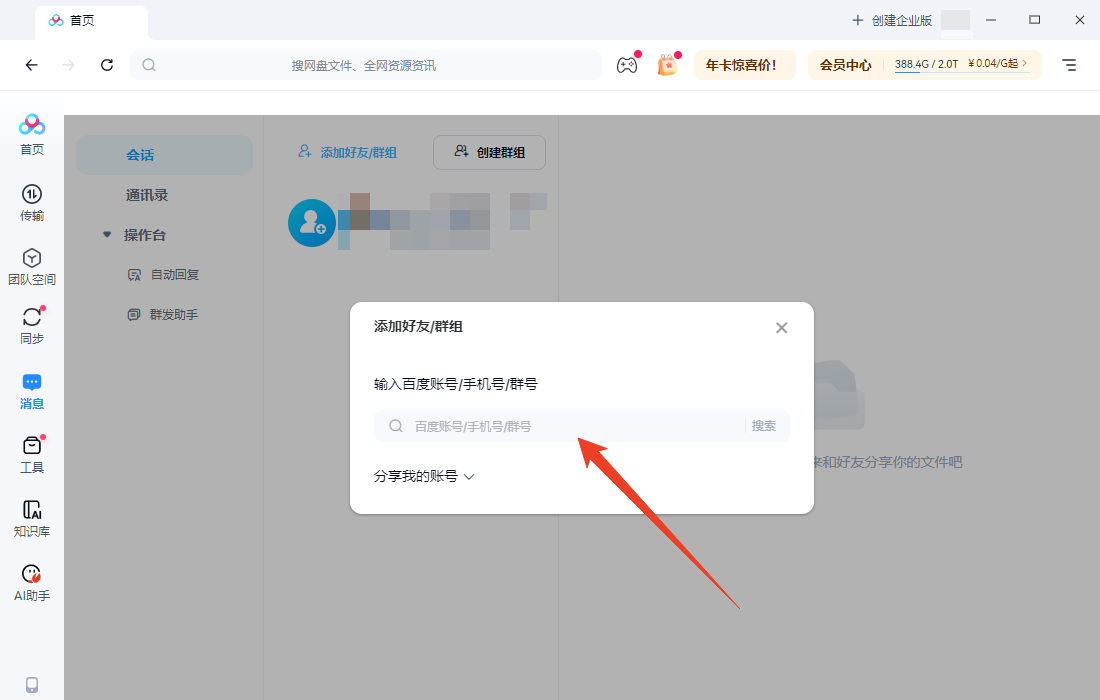Open the hamburger menu at top right
Viewport: 1100px width, 700px height.
click(x=1068, y=64)
